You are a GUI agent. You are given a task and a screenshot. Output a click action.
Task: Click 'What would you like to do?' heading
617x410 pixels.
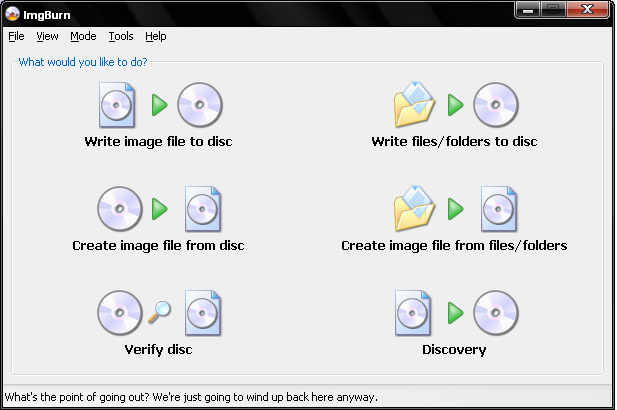pyautogui.click(x=83, y=62)
